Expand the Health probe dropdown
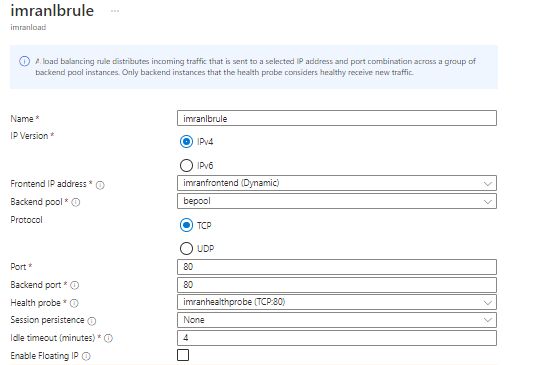Screen dimensions: 555x365 click(337, 302)
